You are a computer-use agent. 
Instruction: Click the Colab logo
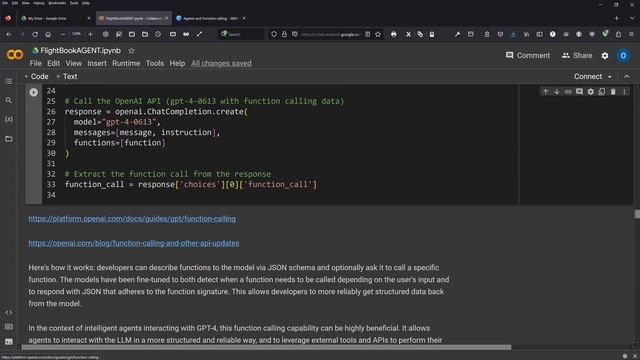pos(15,54)
